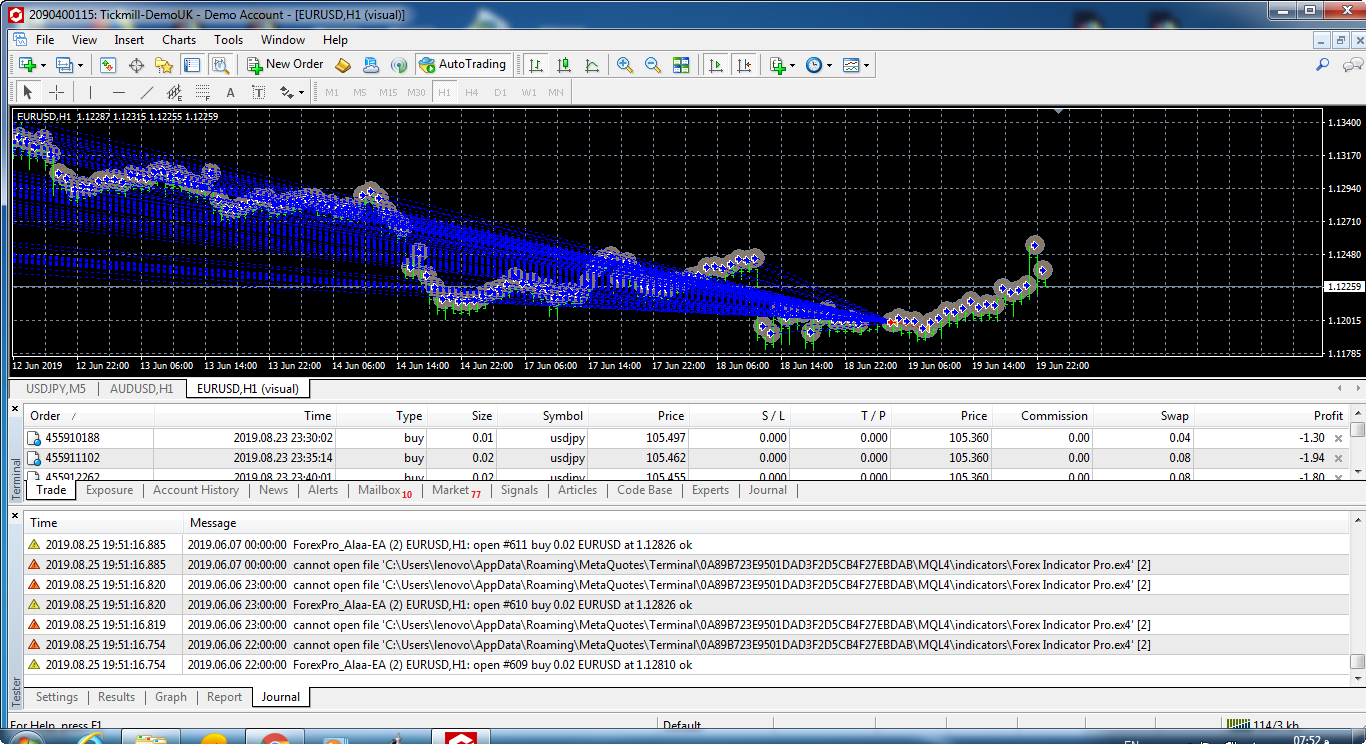Show the Navigator panel star-folder icon
Image resolution: width=1366 pixels, height=744 pixels.
tap(164, 65)
